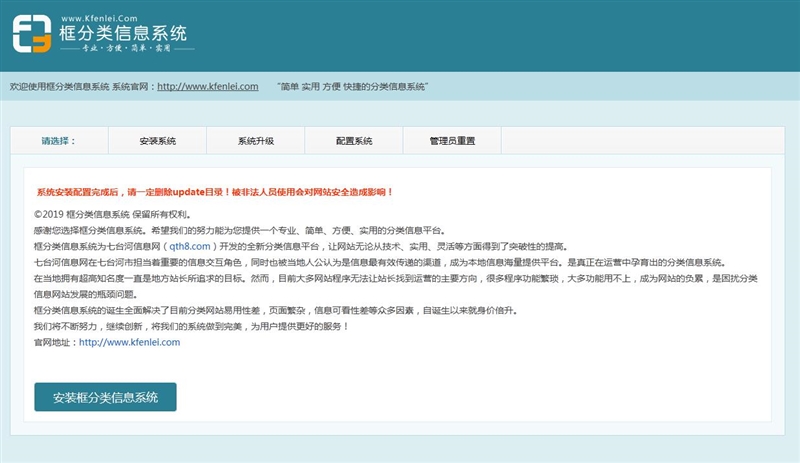Open the 系统升级 tab
The width and height of the screenshot is (800, 463).
click(255, 141)
